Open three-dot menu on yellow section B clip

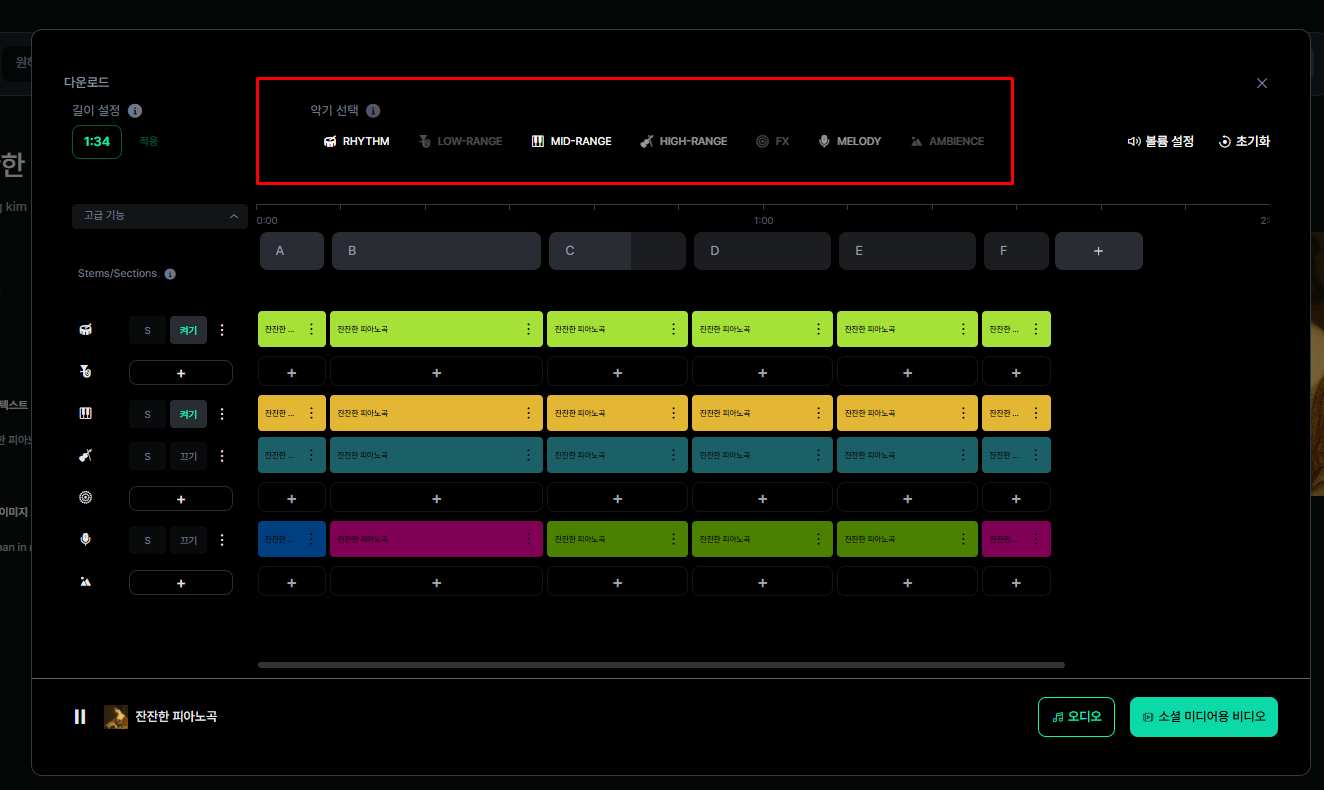[x=528, y=413]
